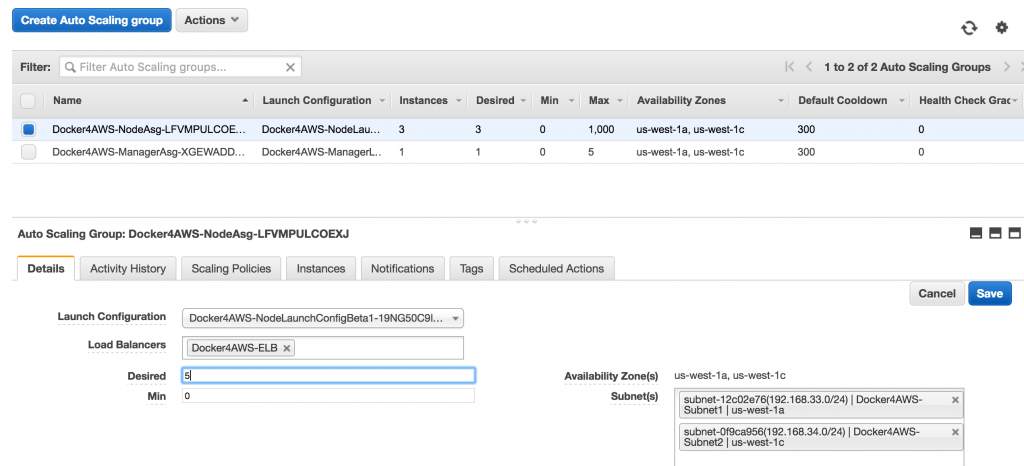Click the Min capacity input field
The width and height of the screenshot is (1024, 466).
(x=328, y=396)
